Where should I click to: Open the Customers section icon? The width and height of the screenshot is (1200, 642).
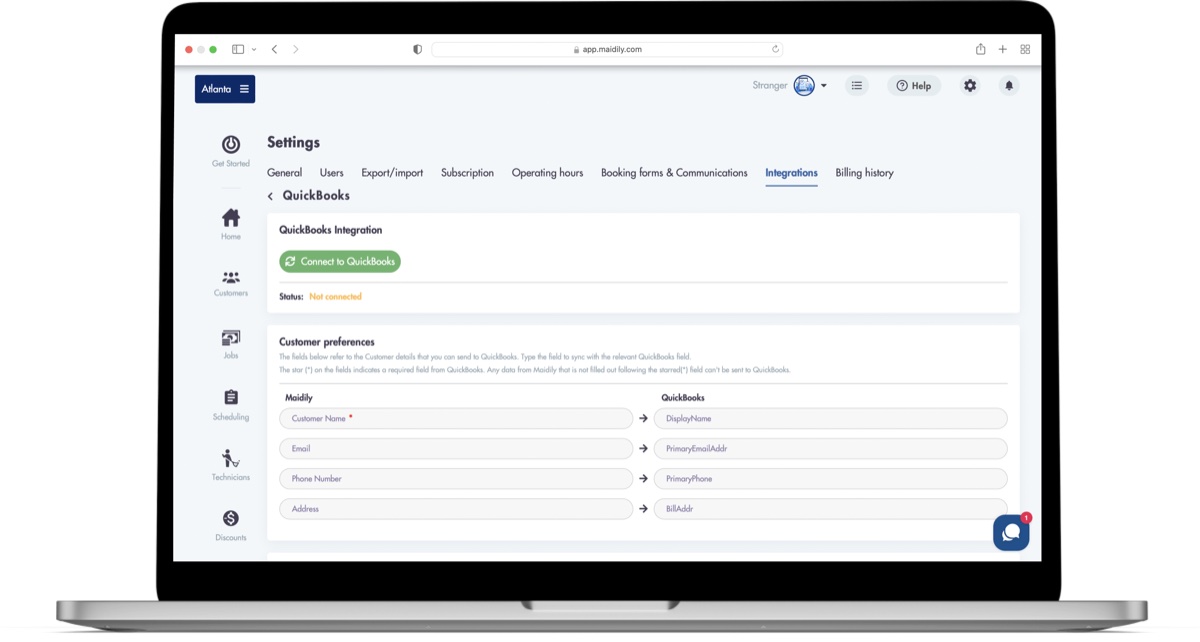coord(230,278)
